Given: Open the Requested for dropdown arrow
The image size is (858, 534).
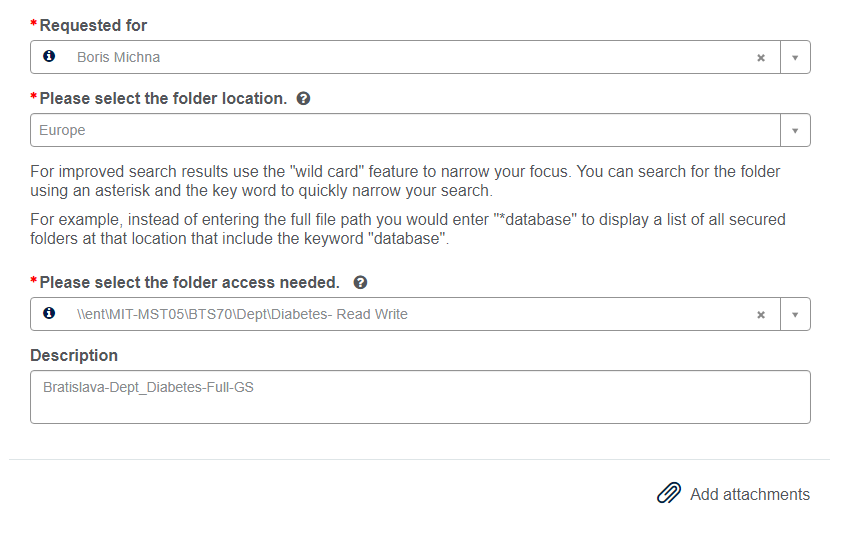Looking at the screenshot, I should point(795,58).
